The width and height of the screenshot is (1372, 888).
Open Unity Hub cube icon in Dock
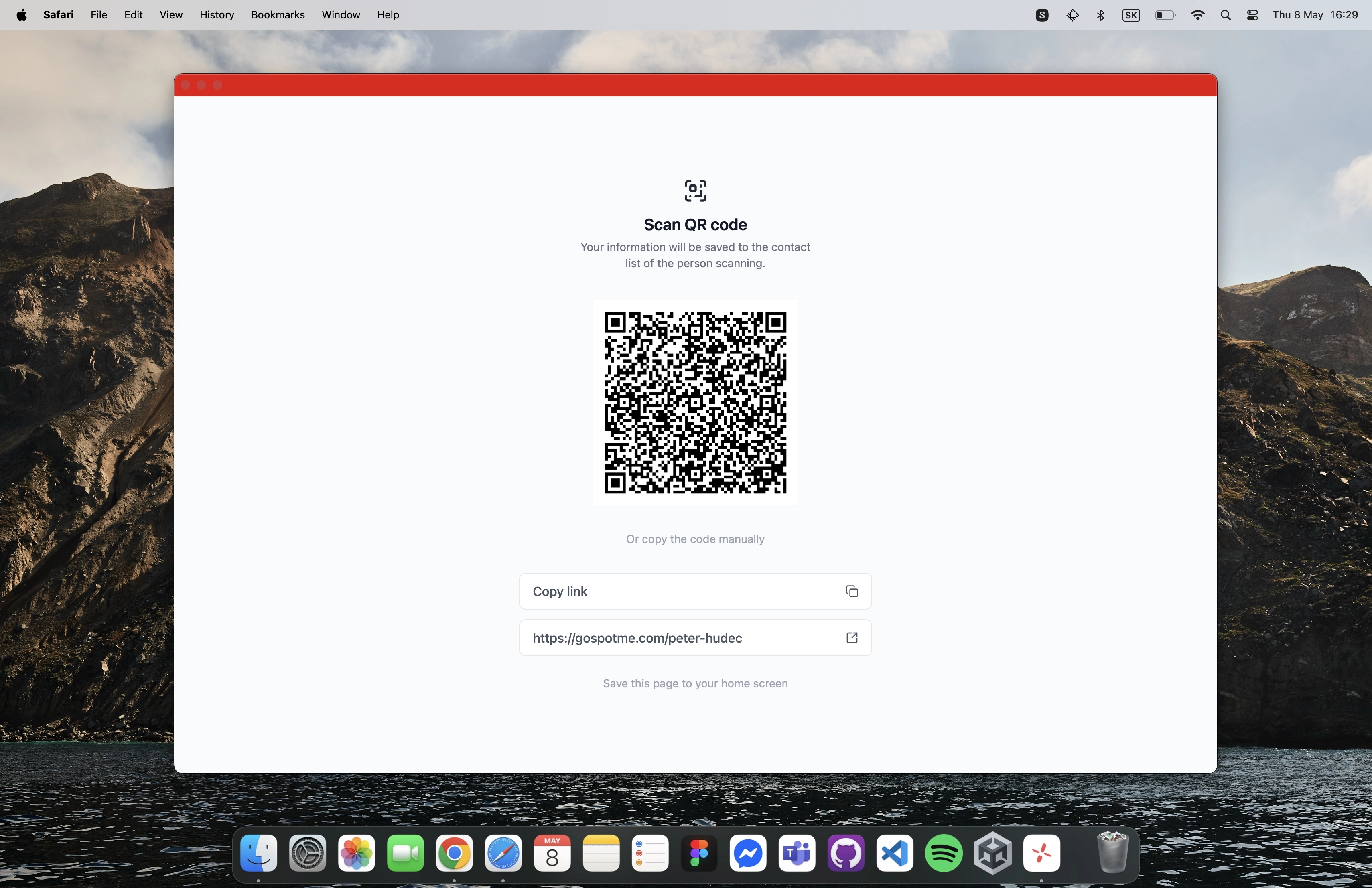click(x=992, y=853)
